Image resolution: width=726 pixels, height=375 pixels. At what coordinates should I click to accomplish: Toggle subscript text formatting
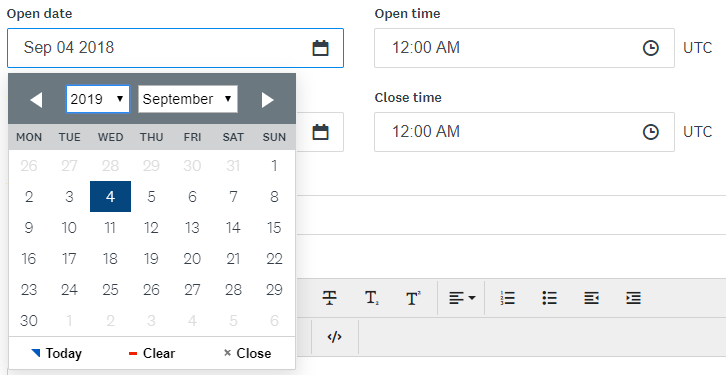click(x=372, y=298)
